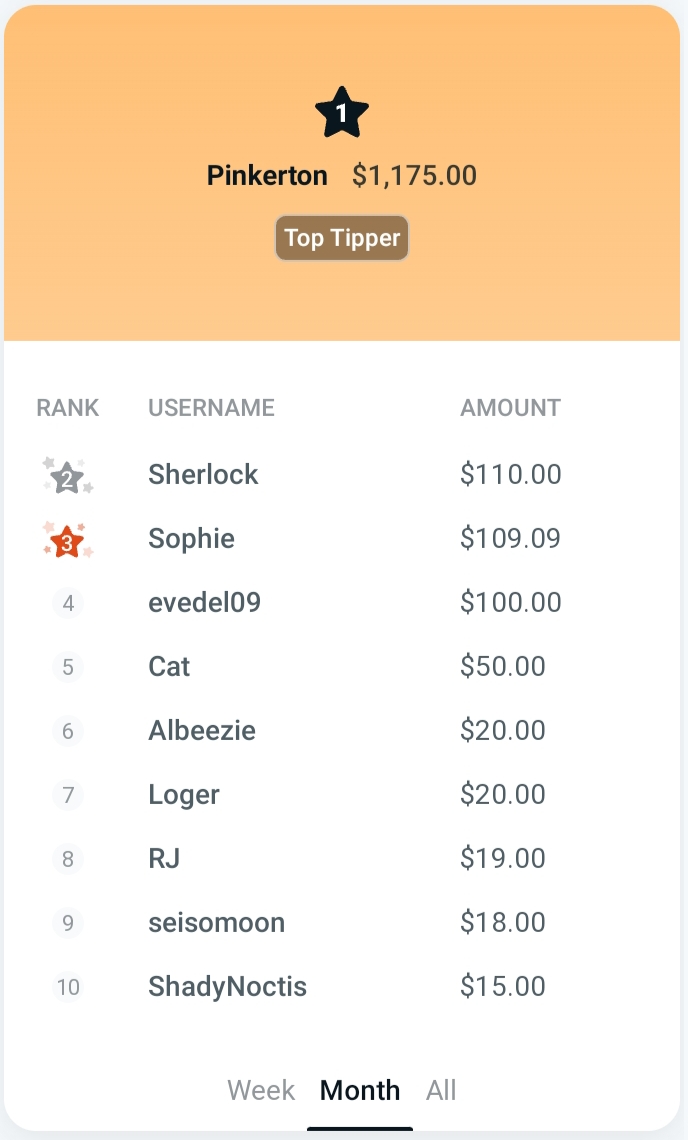Click the RANK column header
Screen dimensions: 688x1140
[68, 408]
